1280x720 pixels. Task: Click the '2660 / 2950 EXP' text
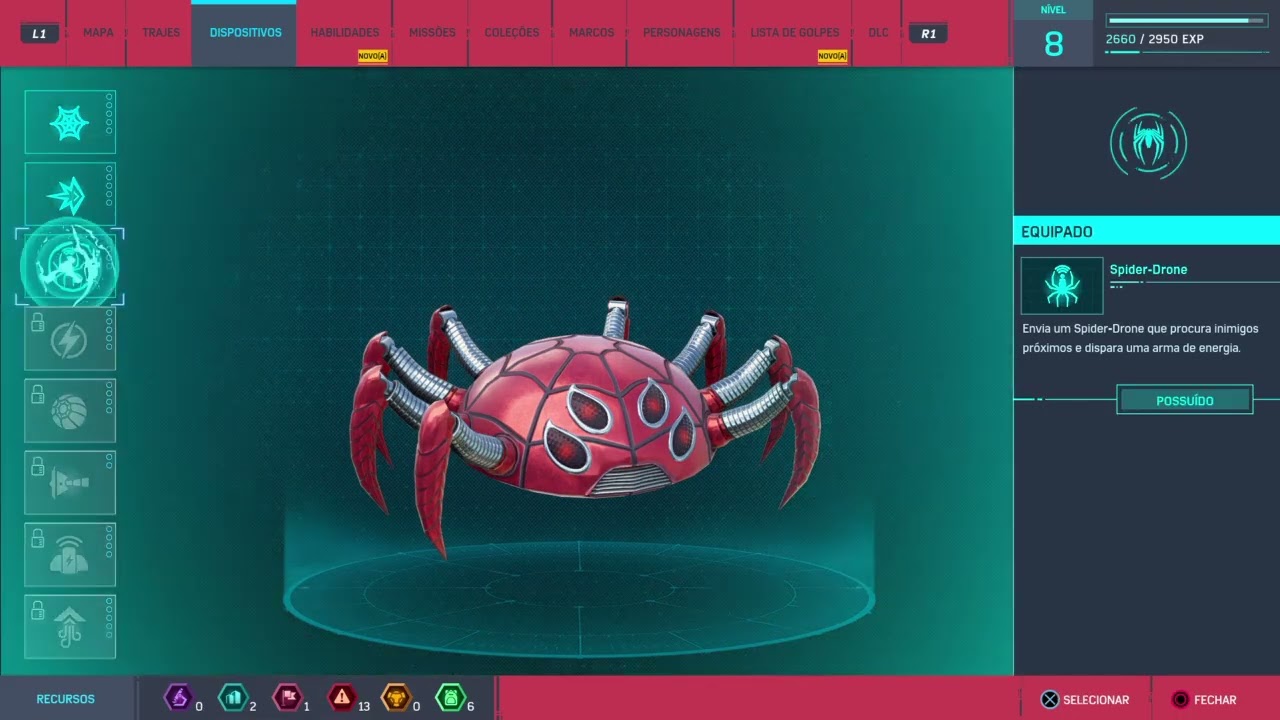click(x=1154, y=40)
